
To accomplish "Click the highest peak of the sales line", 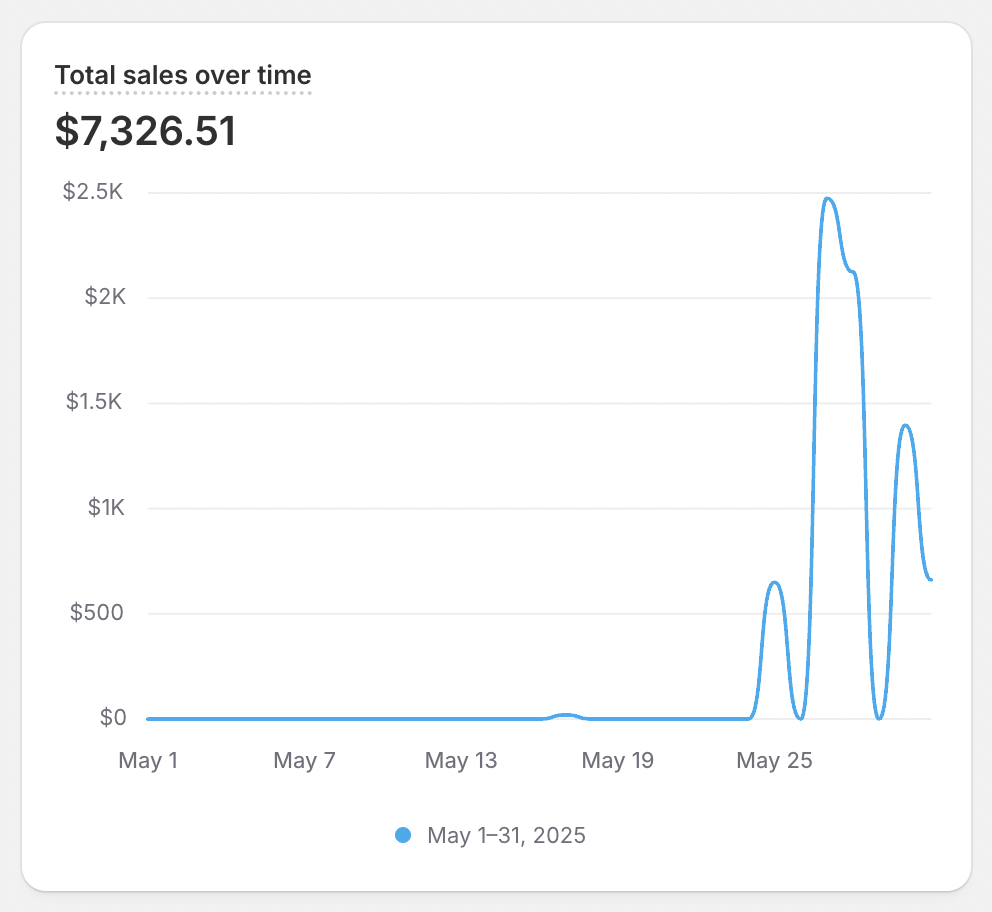I will click(x=828, y=199).
